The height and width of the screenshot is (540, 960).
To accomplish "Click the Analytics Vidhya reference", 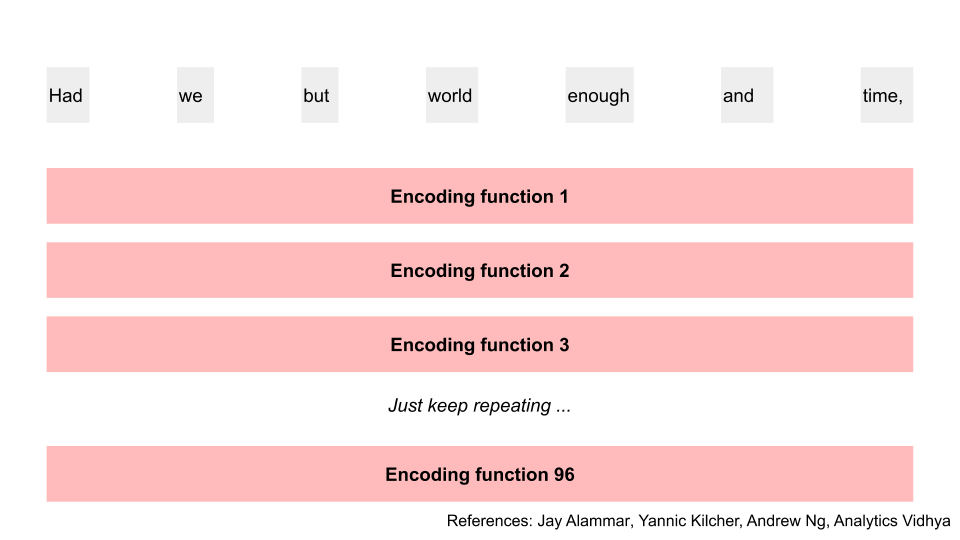I will pyautogui.click(x=892, y=521).
